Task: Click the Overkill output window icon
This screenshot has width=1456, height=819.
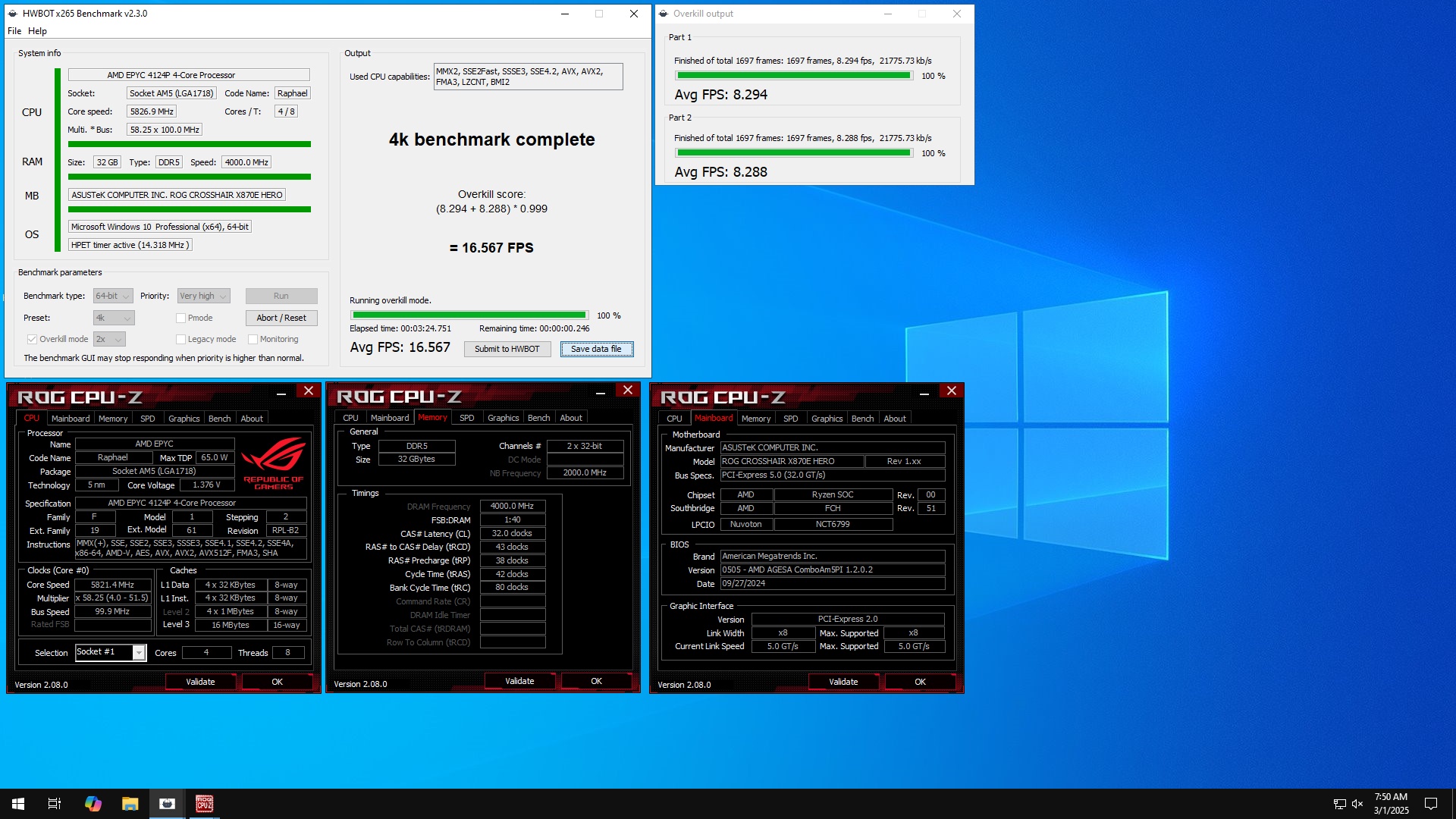Action: coord(664,13)
